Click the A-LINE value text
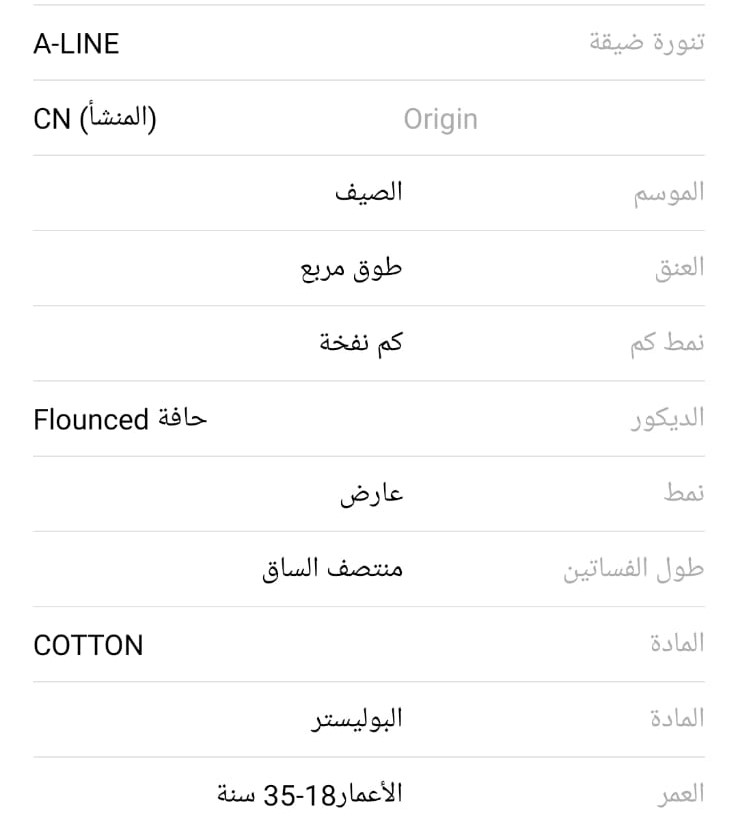The width and height of the screenshot is (737, 823). tap(76, 44)
